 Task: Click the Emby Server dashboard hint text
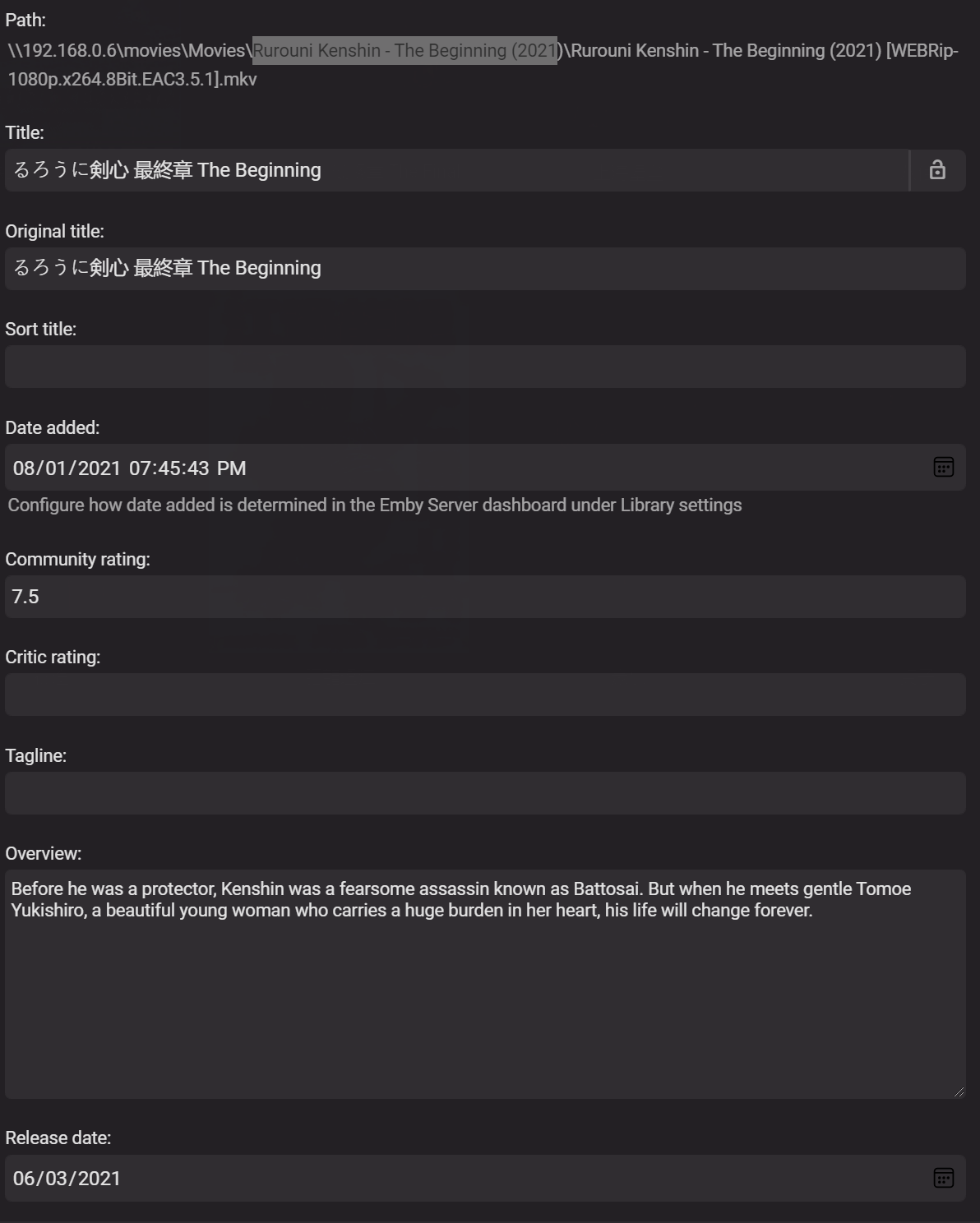pyautogui.click(x=374, y=505)
